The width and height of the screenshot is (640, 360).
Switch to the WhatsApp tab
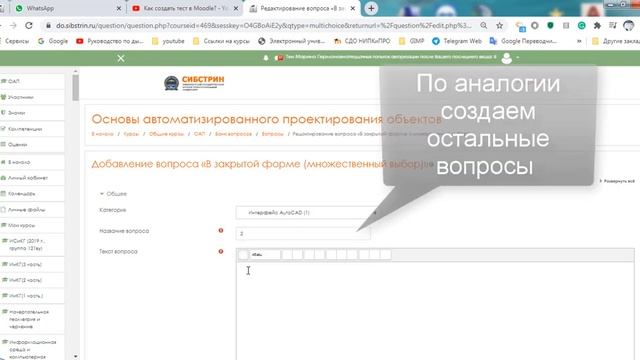(67, 8)
